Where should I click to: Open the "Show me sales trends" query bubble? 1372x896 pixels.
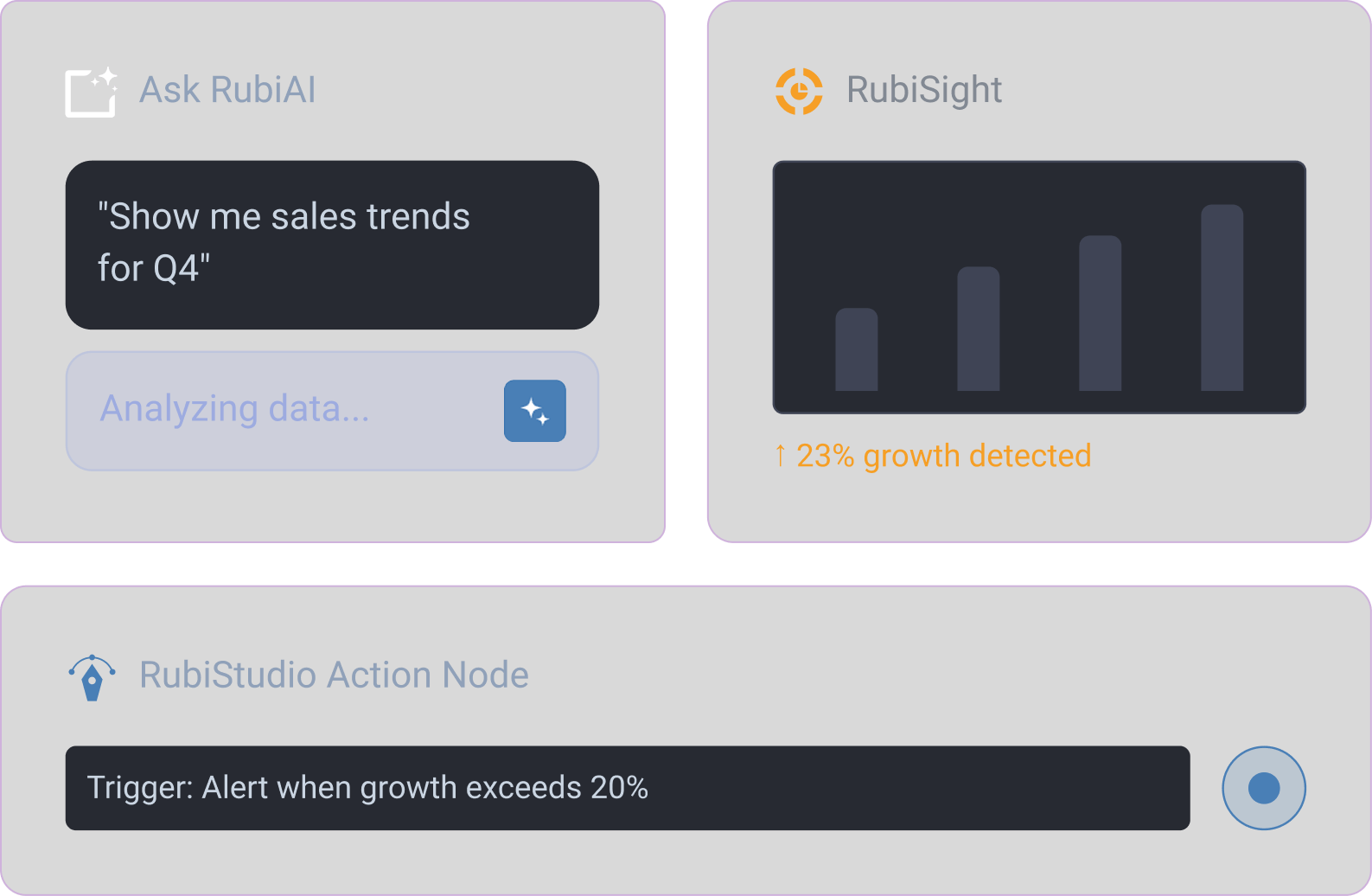point(332,244)
